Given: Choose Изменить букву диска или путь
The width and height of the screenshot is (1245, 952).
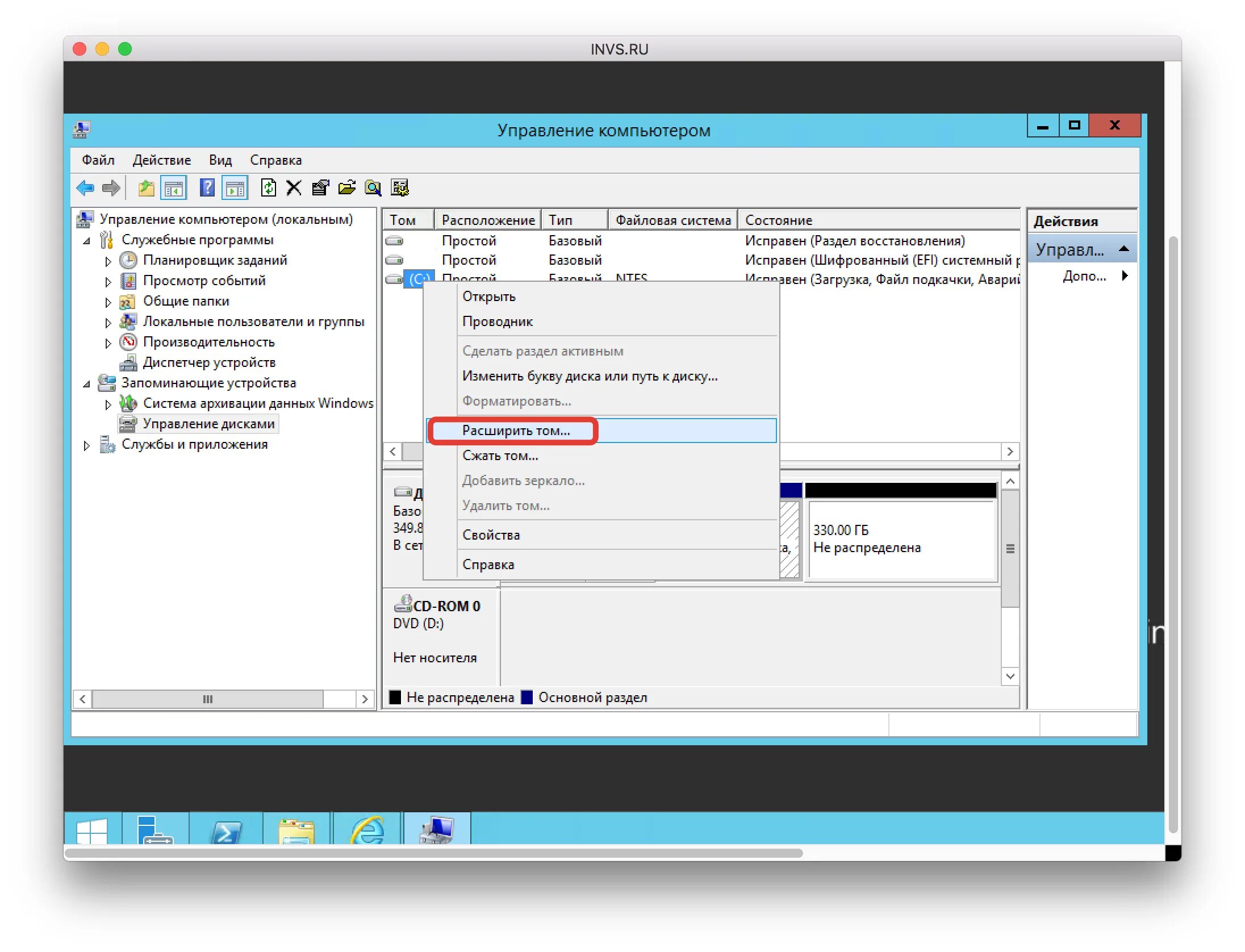Looking at the screenshot, I should [602, 376].
